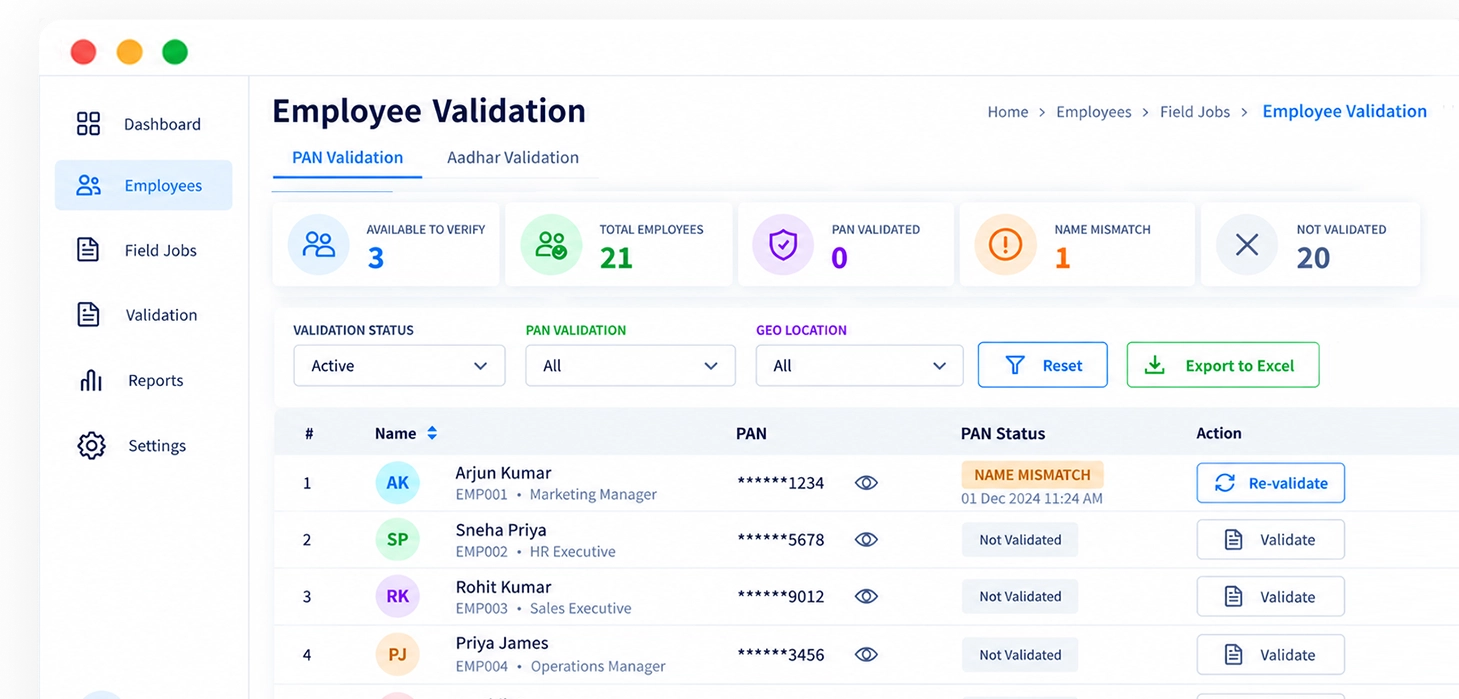Click the name Arjun Kumar
Viewport: 1459px width, 699px height.
(503, 473)
